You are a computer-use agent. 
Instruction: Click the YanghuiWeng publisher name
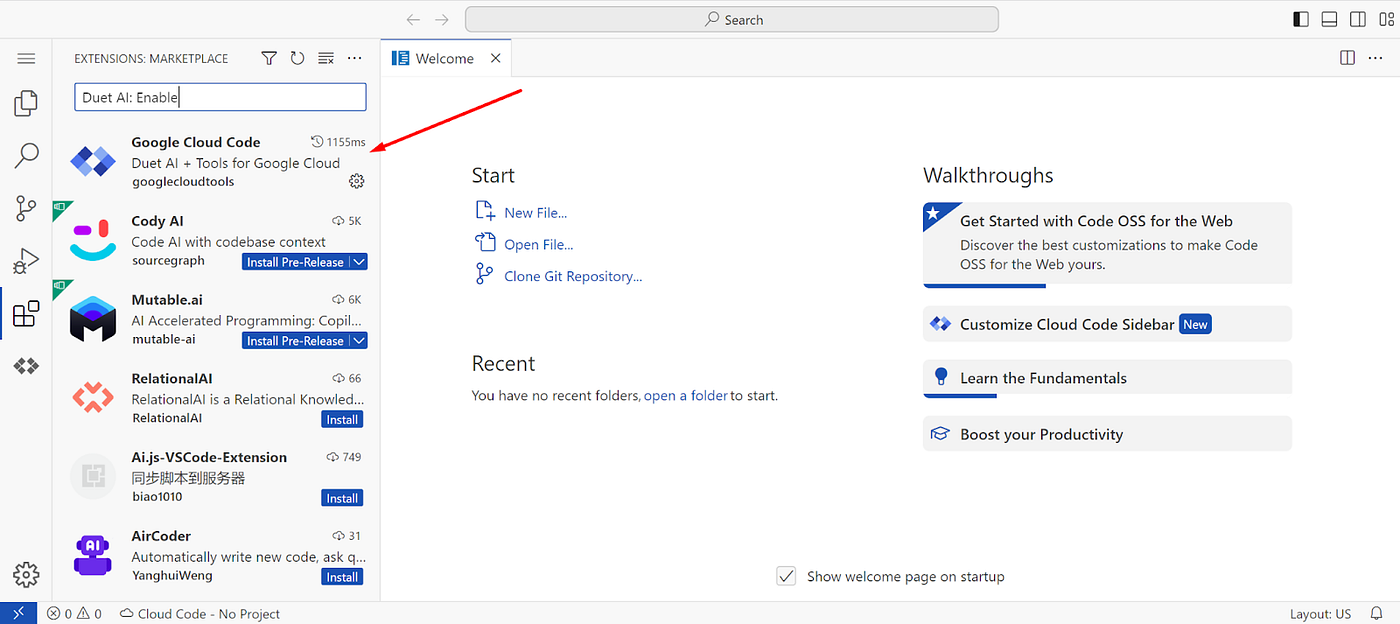tap(172, 575)
